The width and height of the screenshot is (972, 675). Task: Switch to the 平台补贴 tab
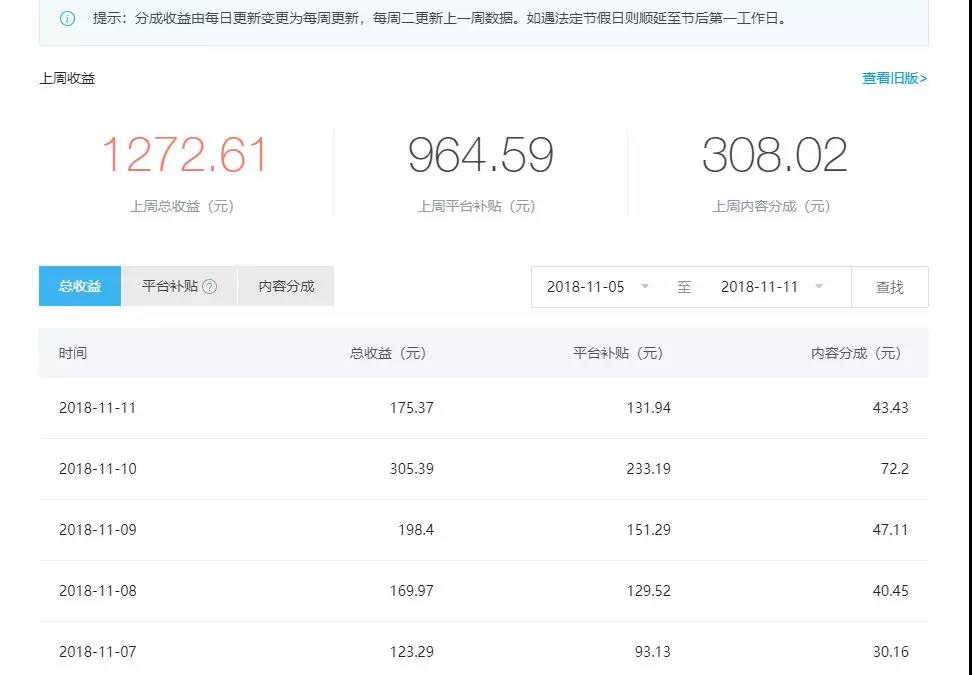click(x=170, y=286)
